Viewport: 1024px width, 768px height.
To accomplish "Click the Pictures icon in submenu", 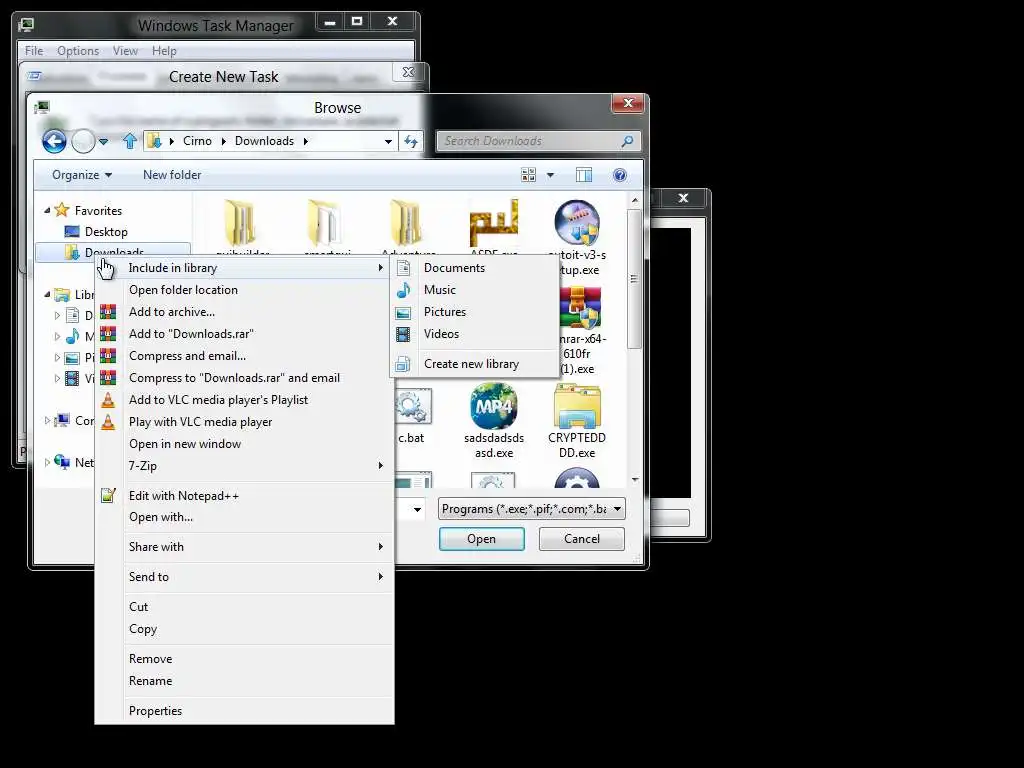I will (404, 312).
